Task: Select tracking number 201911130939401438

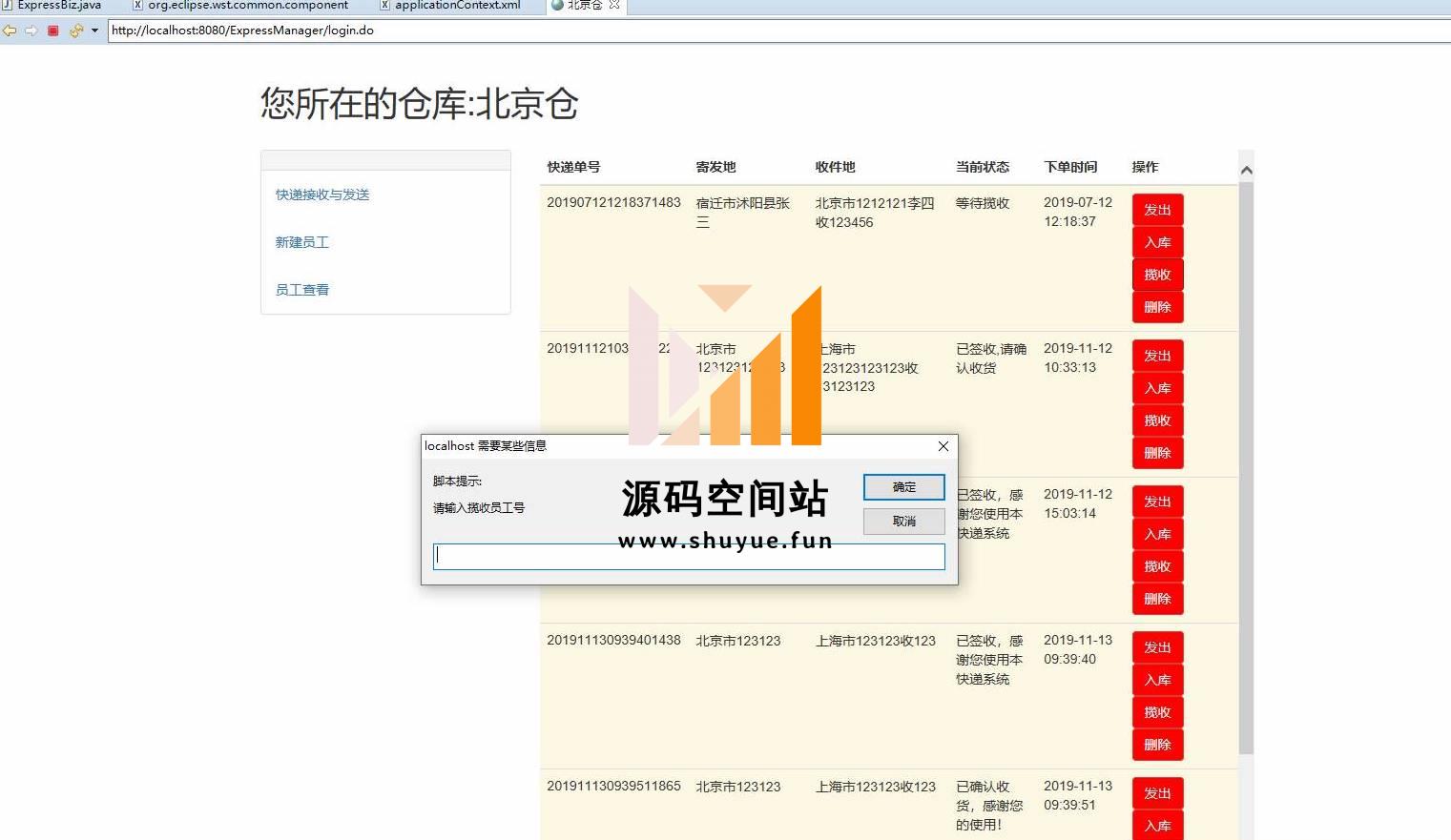Action: (x=613, y=640)
